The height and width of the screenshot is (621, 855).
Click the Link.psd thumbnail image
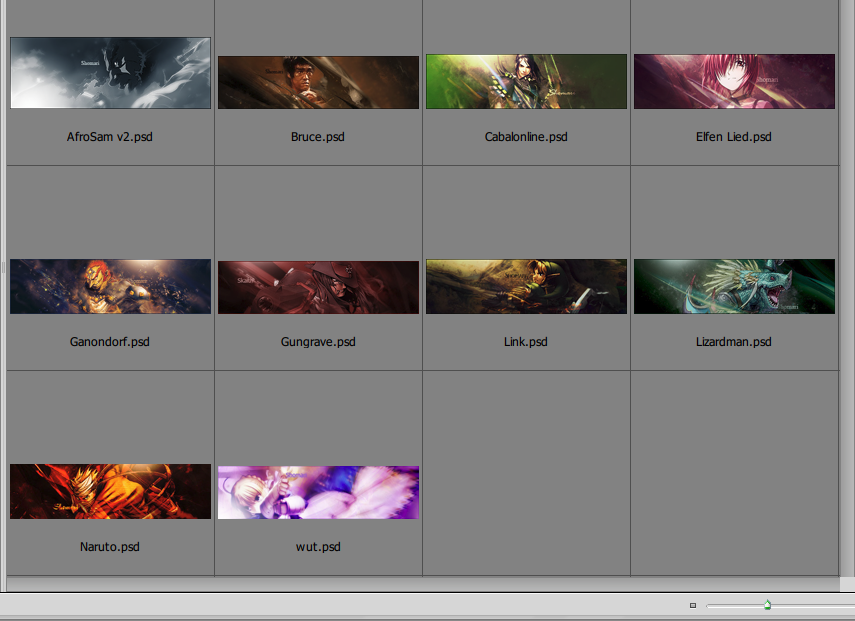tap(526, 286)
